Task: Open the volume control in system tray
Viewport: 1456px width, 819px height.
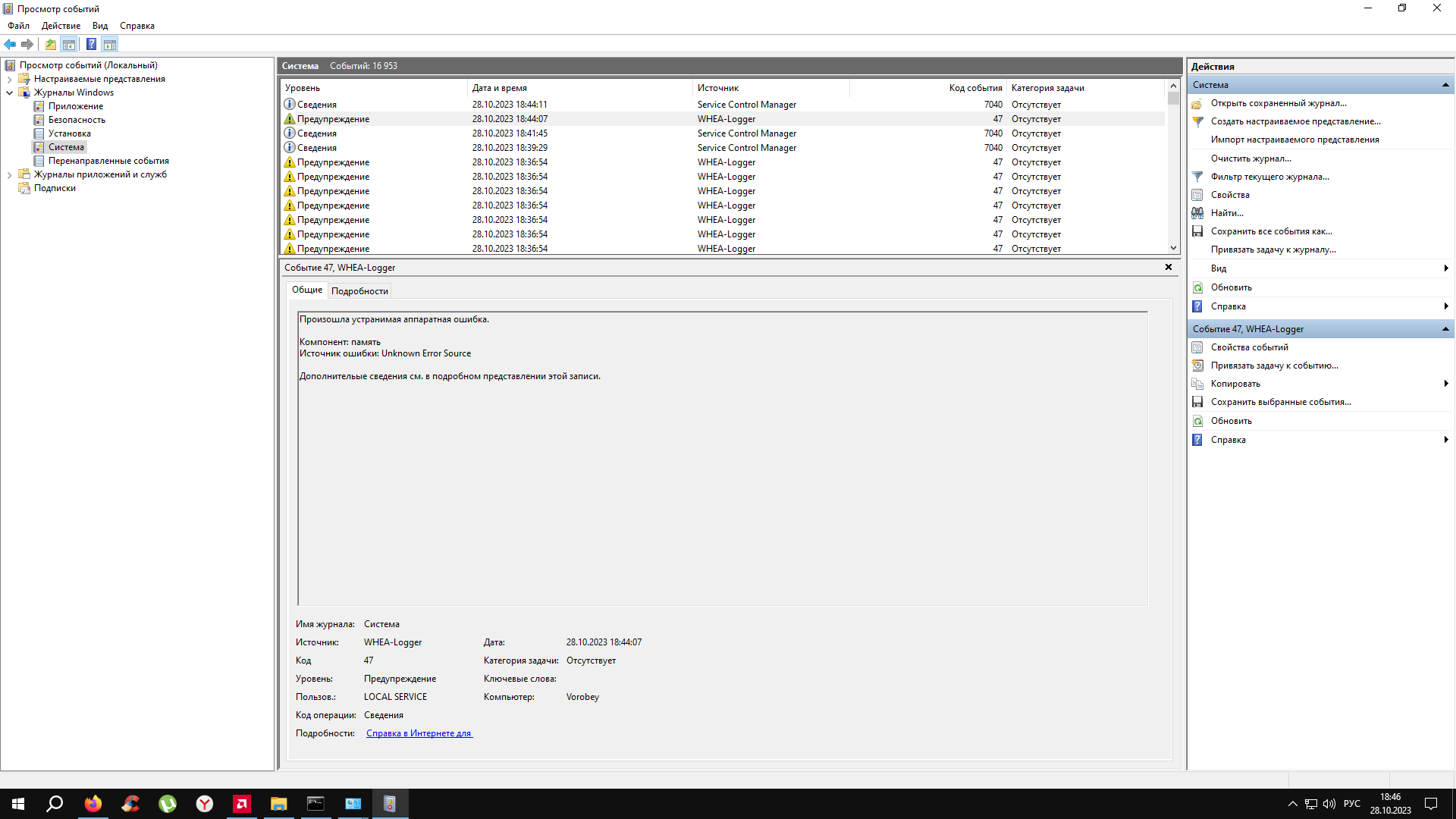Action: coord(1329,804)
